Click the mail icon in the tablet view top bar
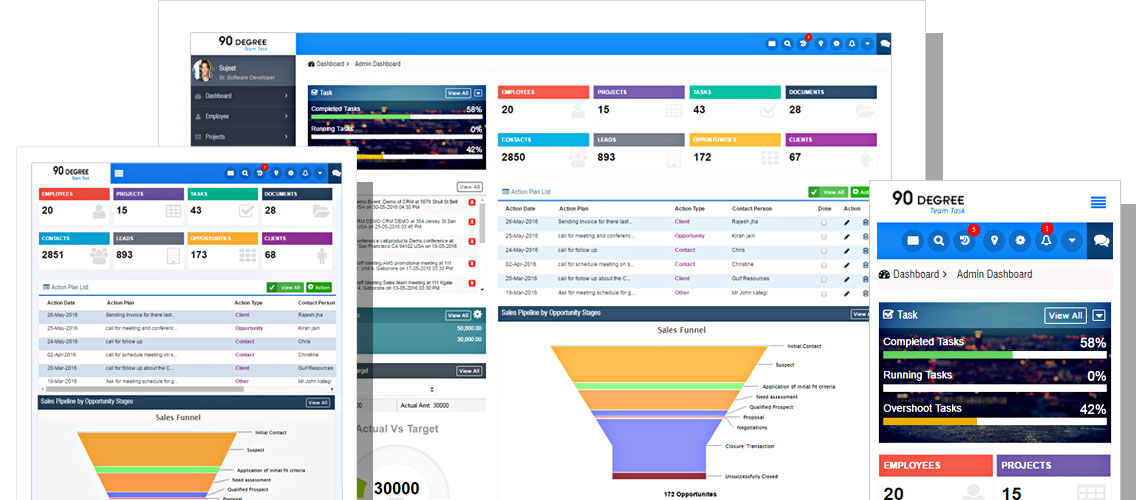 [x=230, y=173]
